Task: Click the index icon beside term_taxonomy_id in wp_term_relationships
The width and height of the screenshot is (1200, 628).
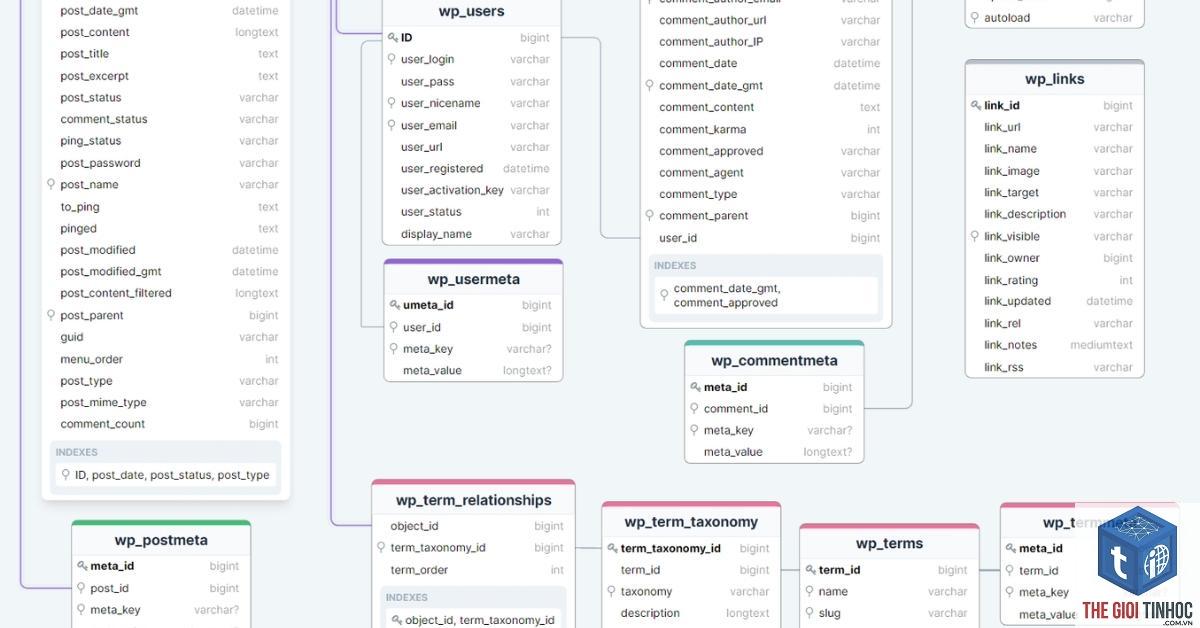Action: (381, 548)
